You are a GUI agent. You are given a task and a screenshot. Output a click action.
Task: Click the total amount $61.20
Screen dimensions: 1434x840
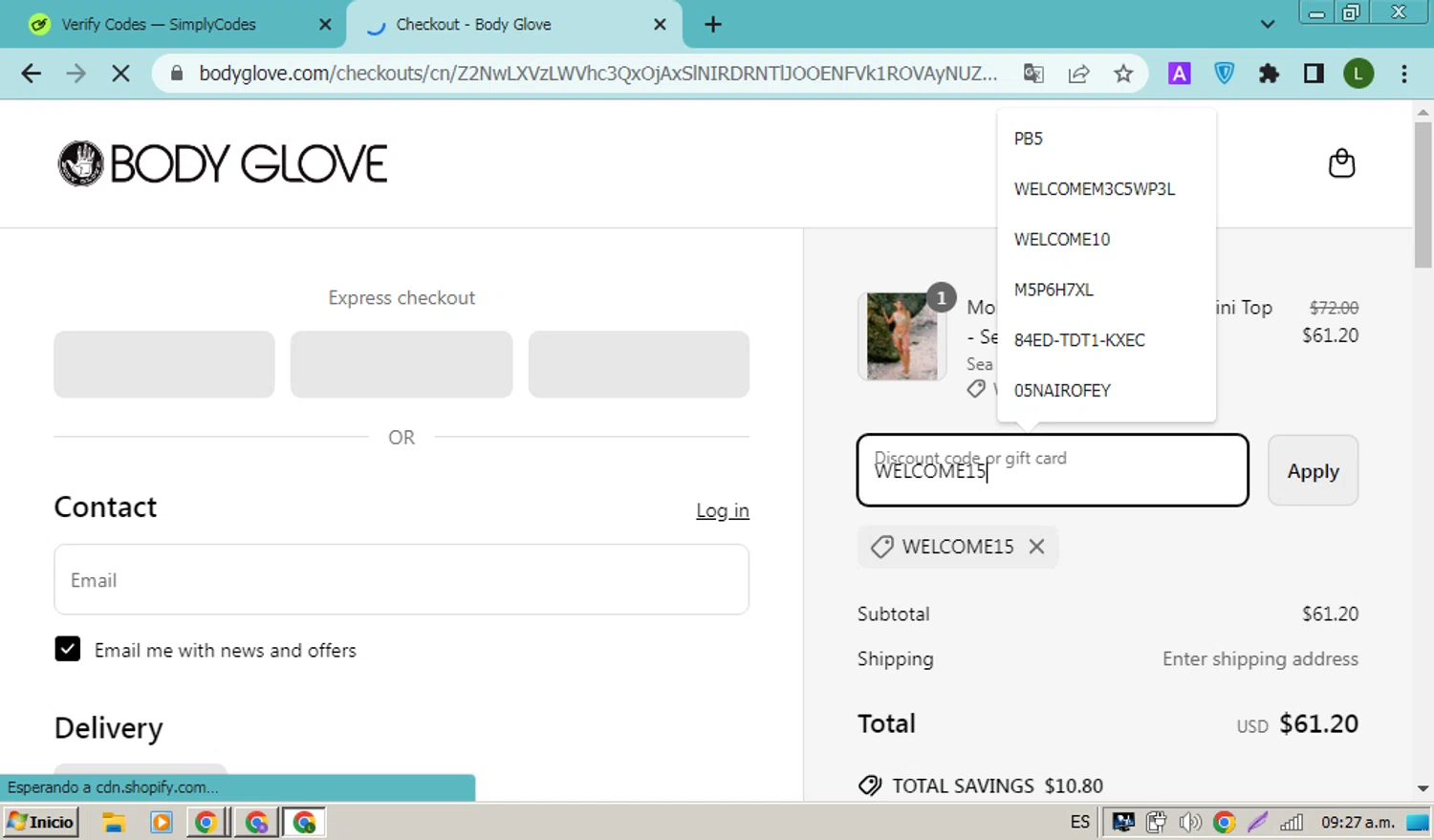[x=1318, y=723]
